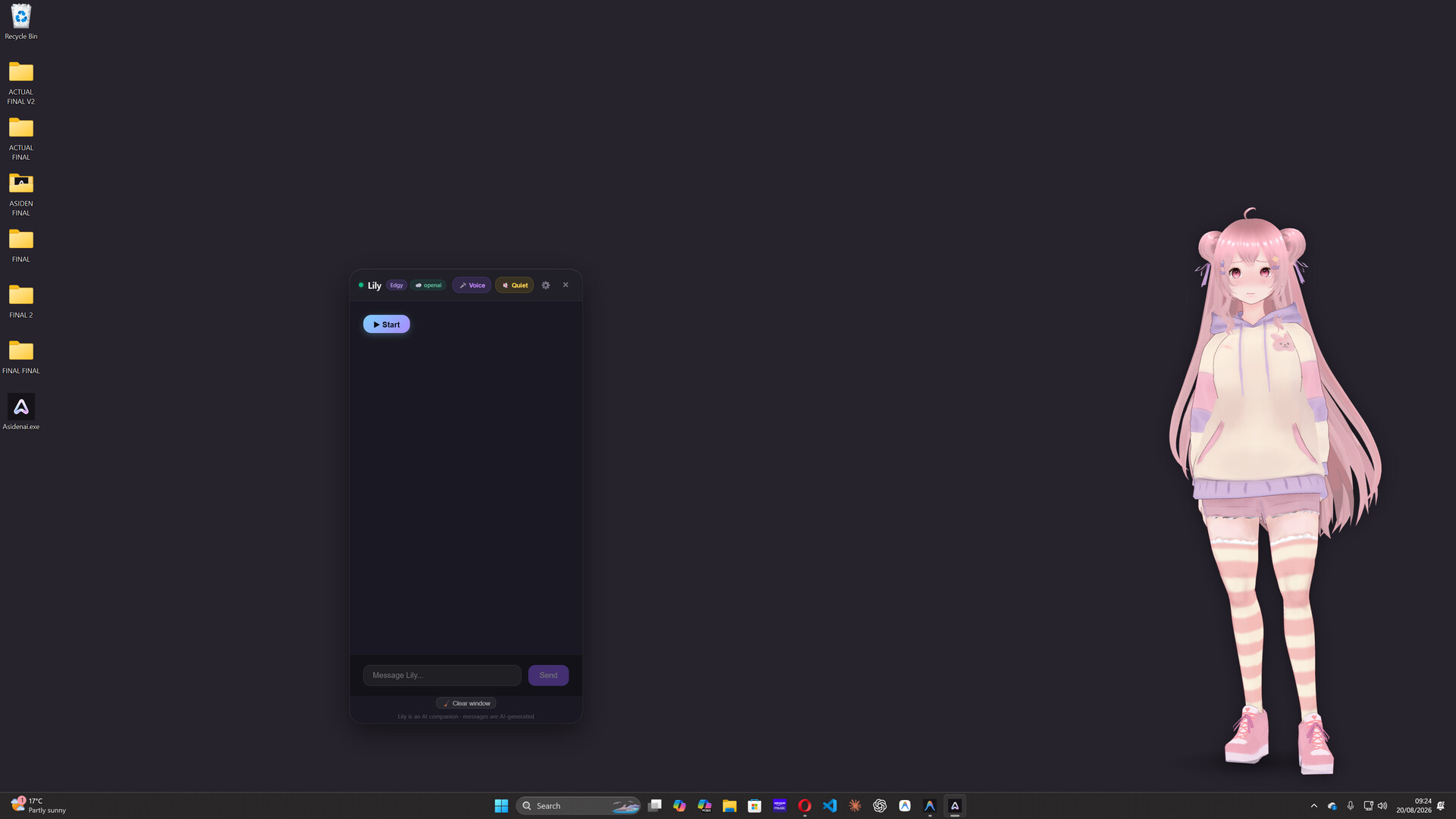Image resolution: width=1456 pixels, height=819 pixels.
Task: Toggle the Quiet mute mode
Action: [x=514, y=285]
